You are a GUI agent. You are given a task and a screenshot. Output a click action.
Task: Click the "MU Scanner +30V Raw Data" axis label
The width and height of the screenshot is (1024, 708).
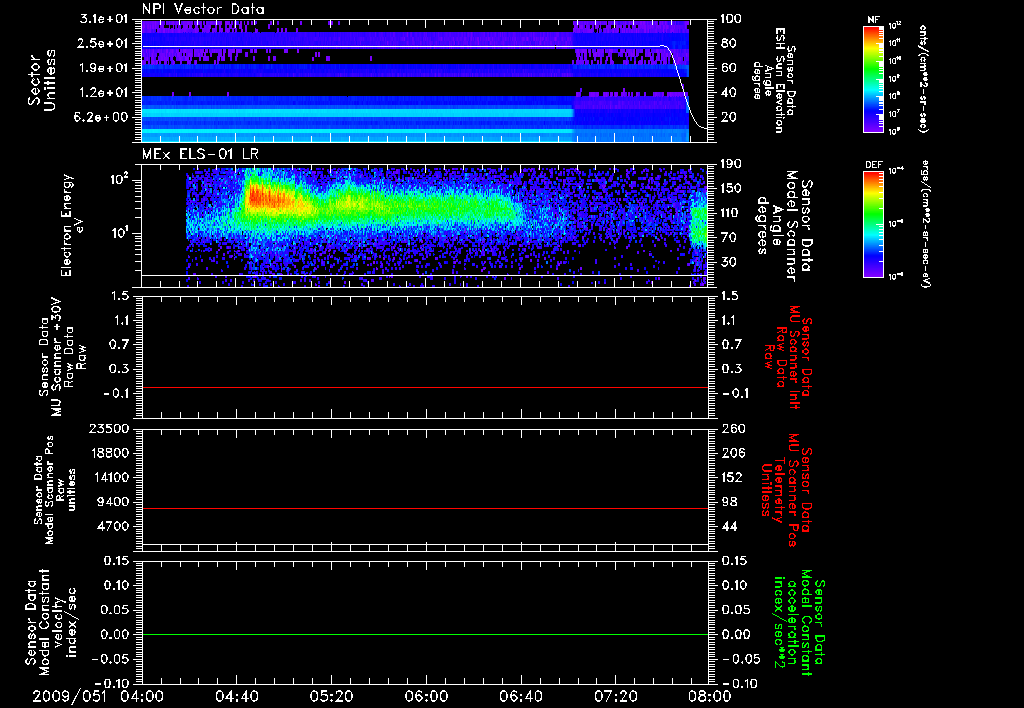coord(62,357)
